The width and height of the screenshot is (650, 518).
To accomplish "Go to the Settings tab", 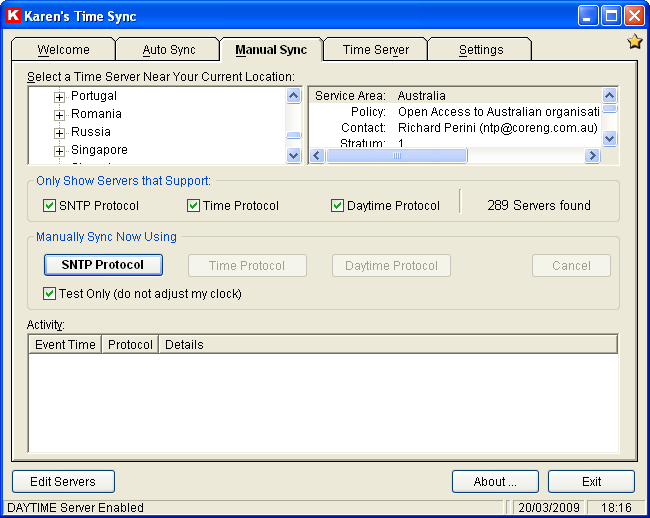I will click(x=480, y=49).
